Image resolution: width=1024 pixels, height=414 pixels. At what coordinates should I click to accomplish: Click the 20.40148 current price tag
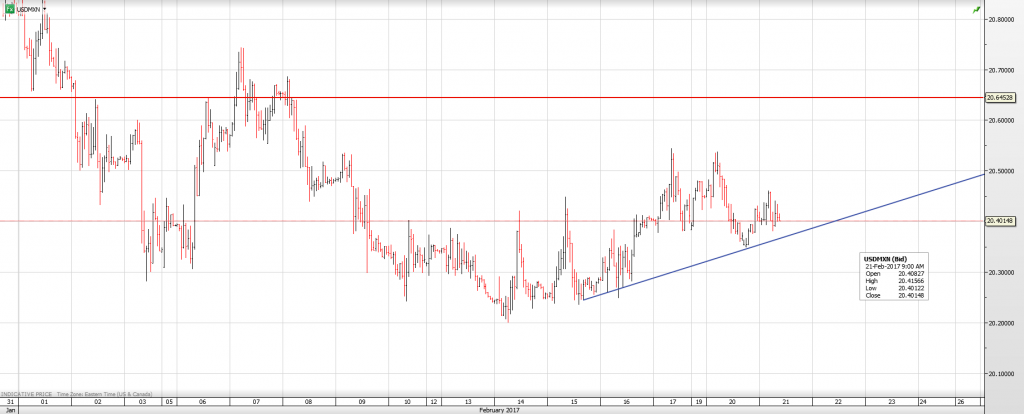coord(1001,221)
